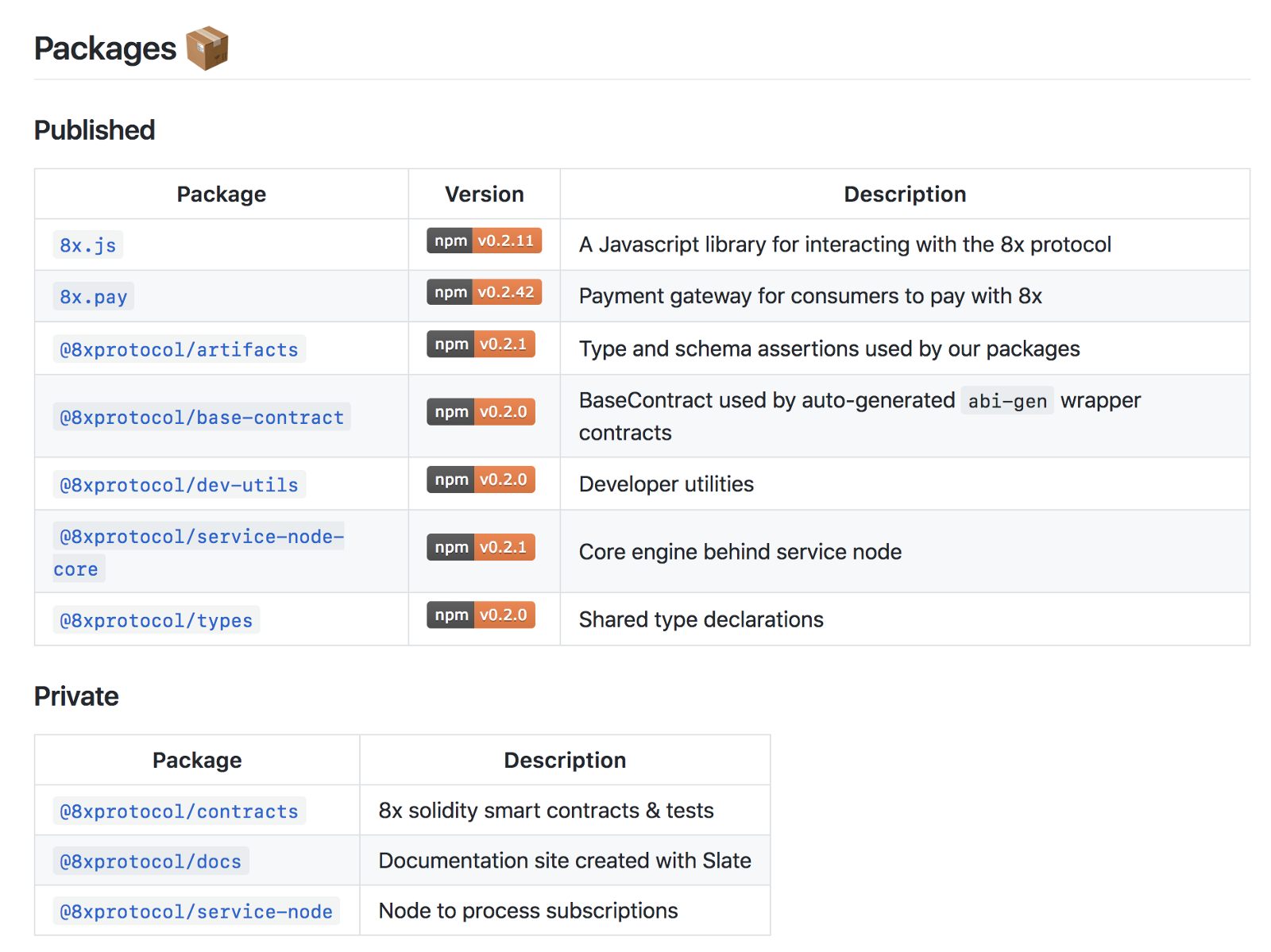This screenshot has width=1271, height=952.
Task: Click base-contract npm v0.2.0 badge
Action: 481,411
